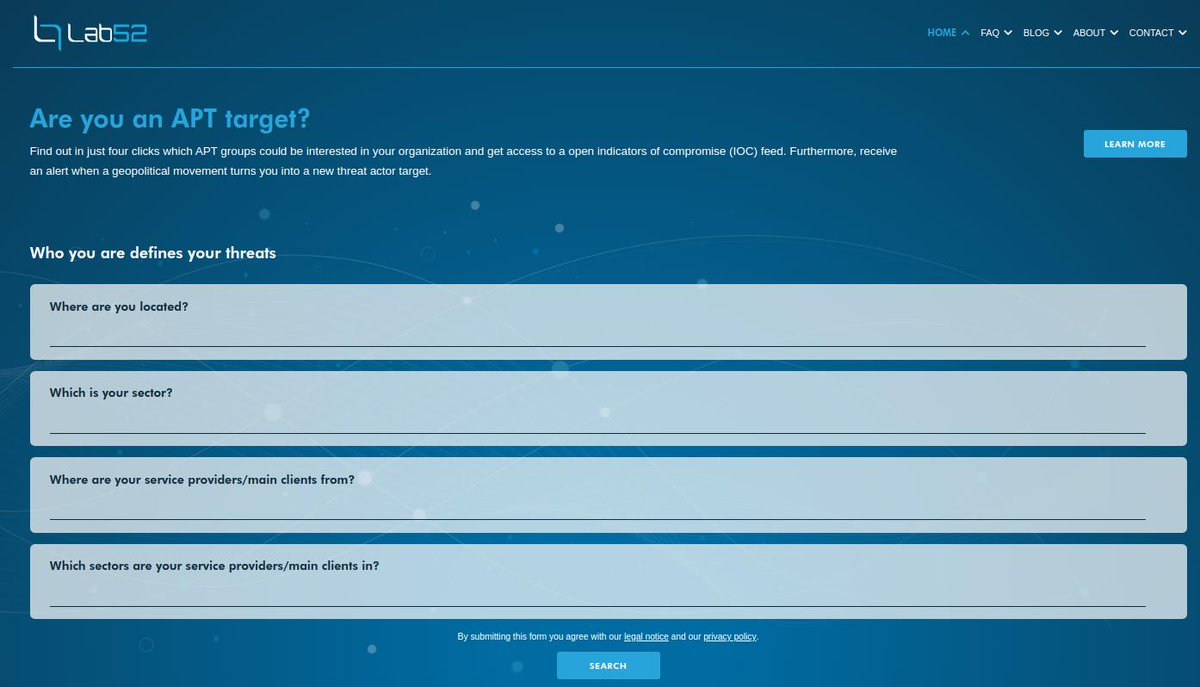The width and height of the screenshot is (1200, 687).
Task: Expand the chevron next to BLOG
Action: point(1058,33)
